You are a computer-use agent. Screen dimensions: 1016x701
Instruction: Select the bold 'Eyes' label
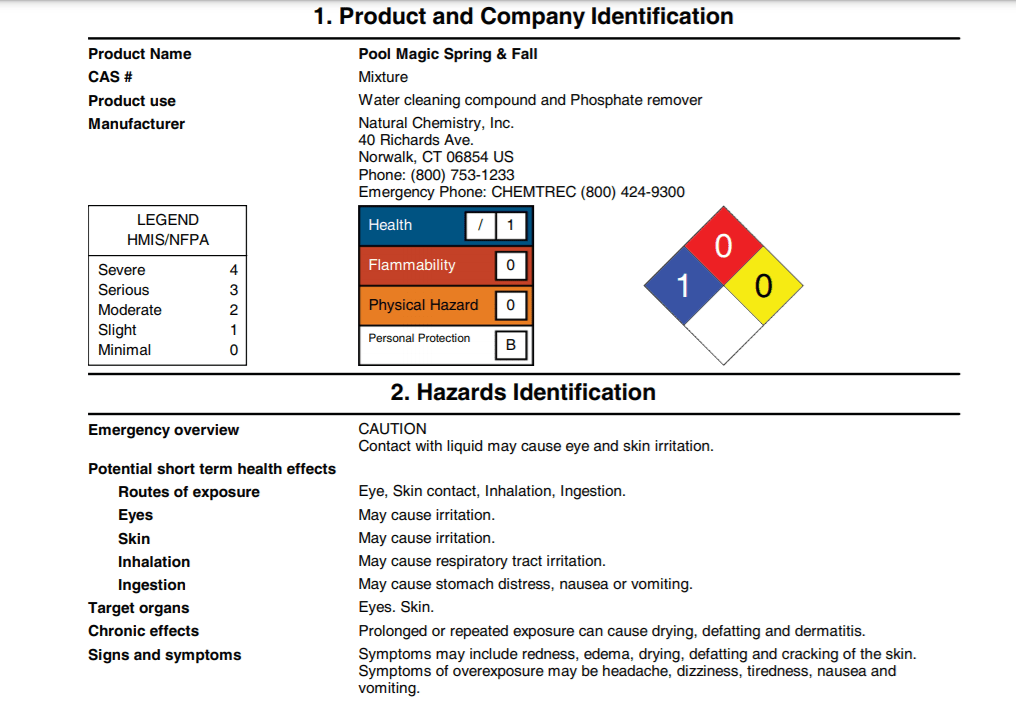135,516
